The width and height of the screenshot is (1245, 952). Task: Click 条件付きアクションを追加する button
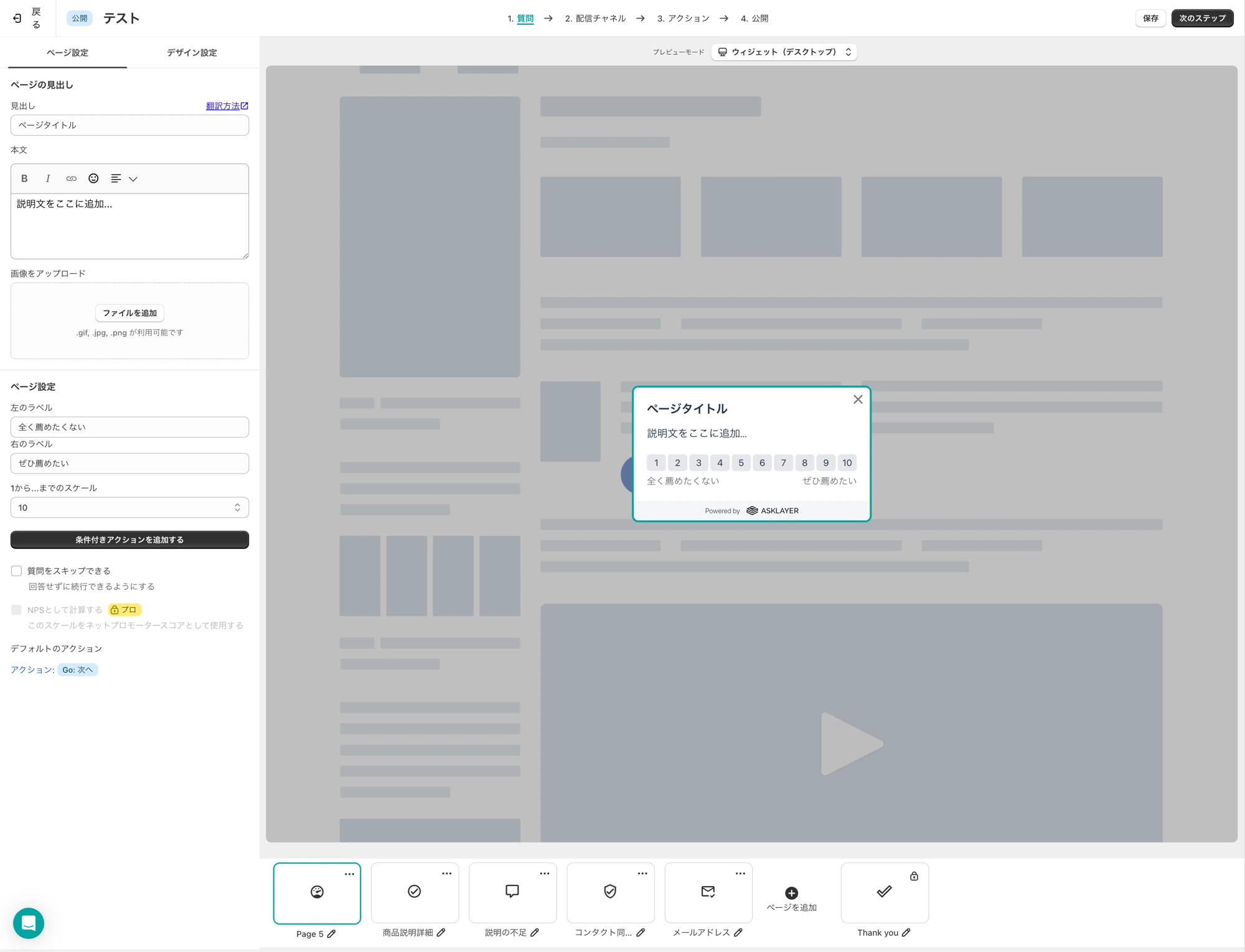point(129,539)
